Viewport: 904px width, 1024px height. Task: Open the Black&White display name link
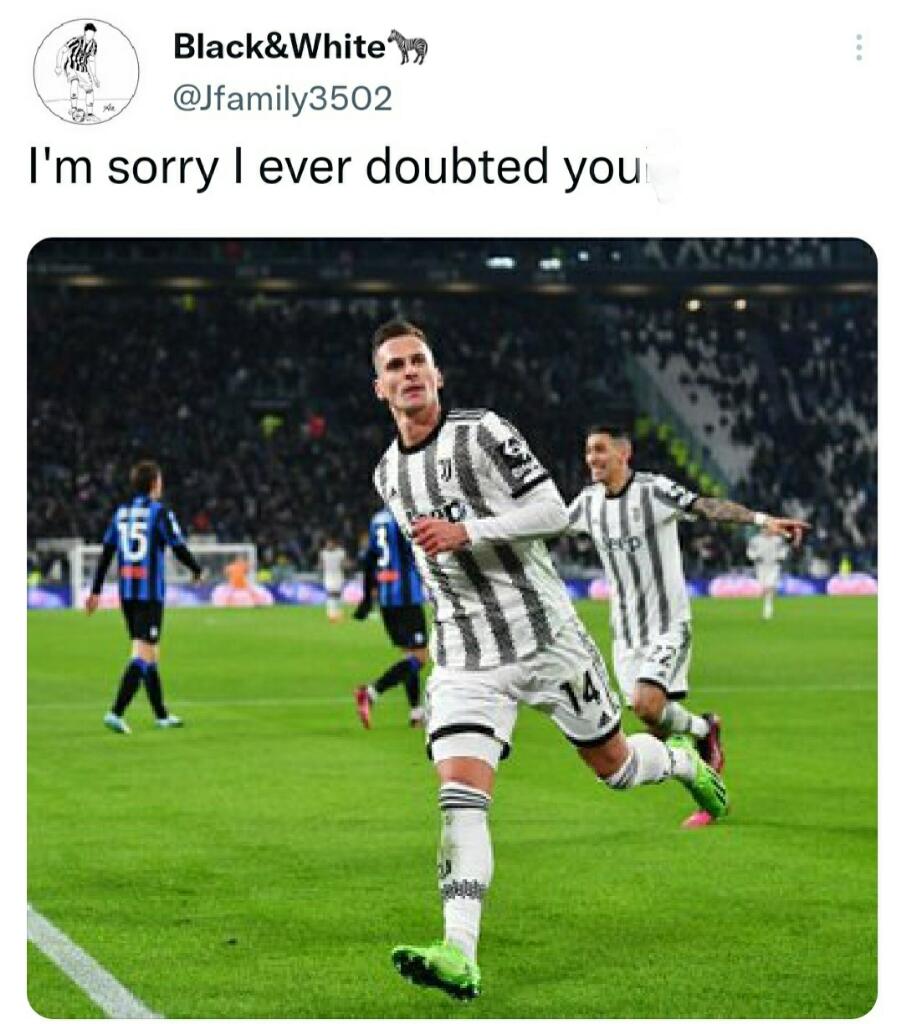pos(280,47)
